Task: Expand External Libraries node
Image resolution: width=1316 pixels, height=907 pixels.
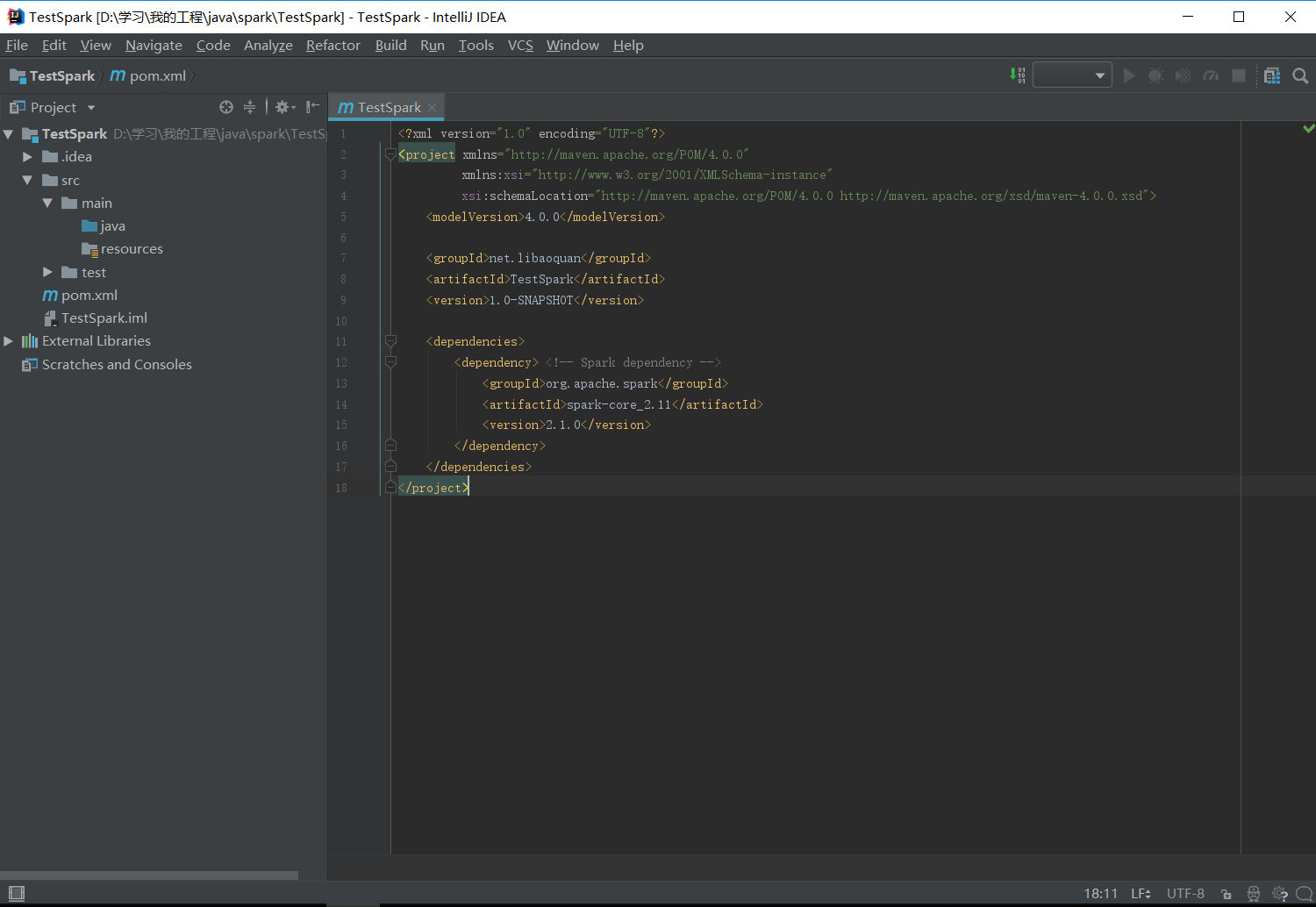Action: coord(8,341)
